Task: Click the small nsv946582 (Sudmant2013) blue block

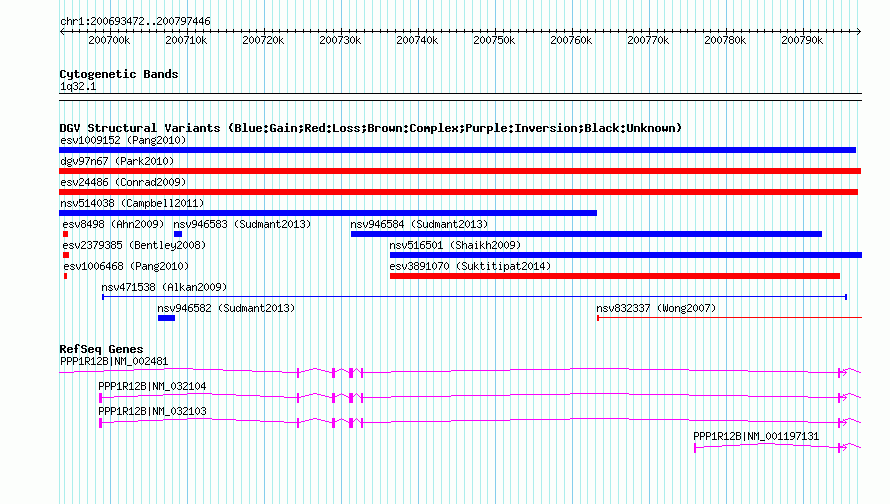Action: pyautogui.click(x=166, y=318)
